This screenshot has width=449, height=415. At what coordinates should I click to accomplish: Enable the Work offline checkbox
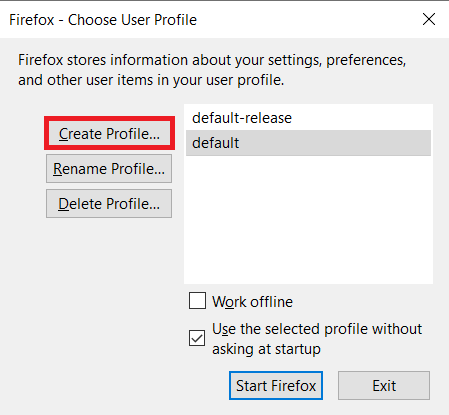coord(197,301)
